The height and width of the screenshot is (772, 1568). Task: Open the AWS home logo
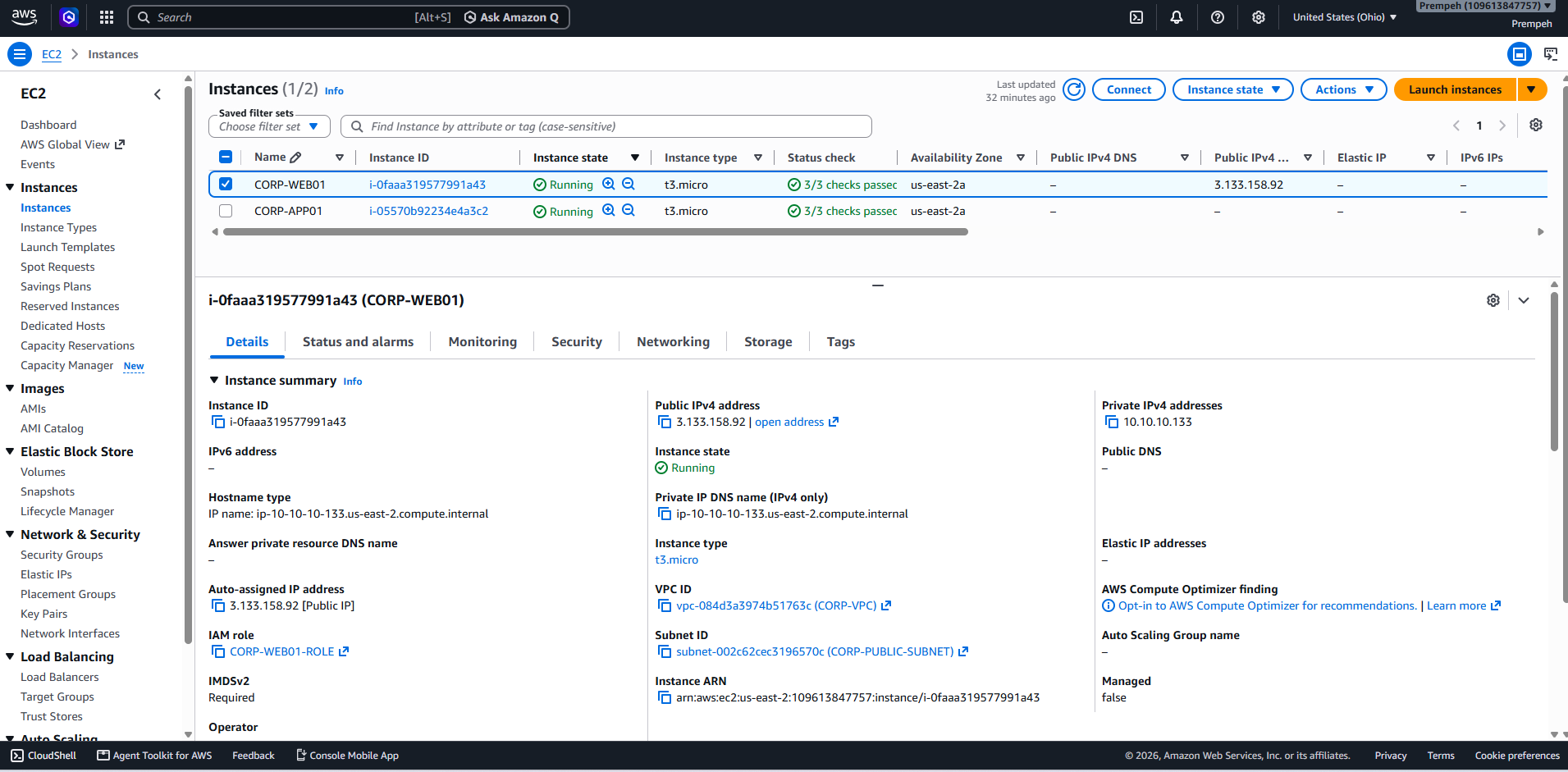click(24, 17)
